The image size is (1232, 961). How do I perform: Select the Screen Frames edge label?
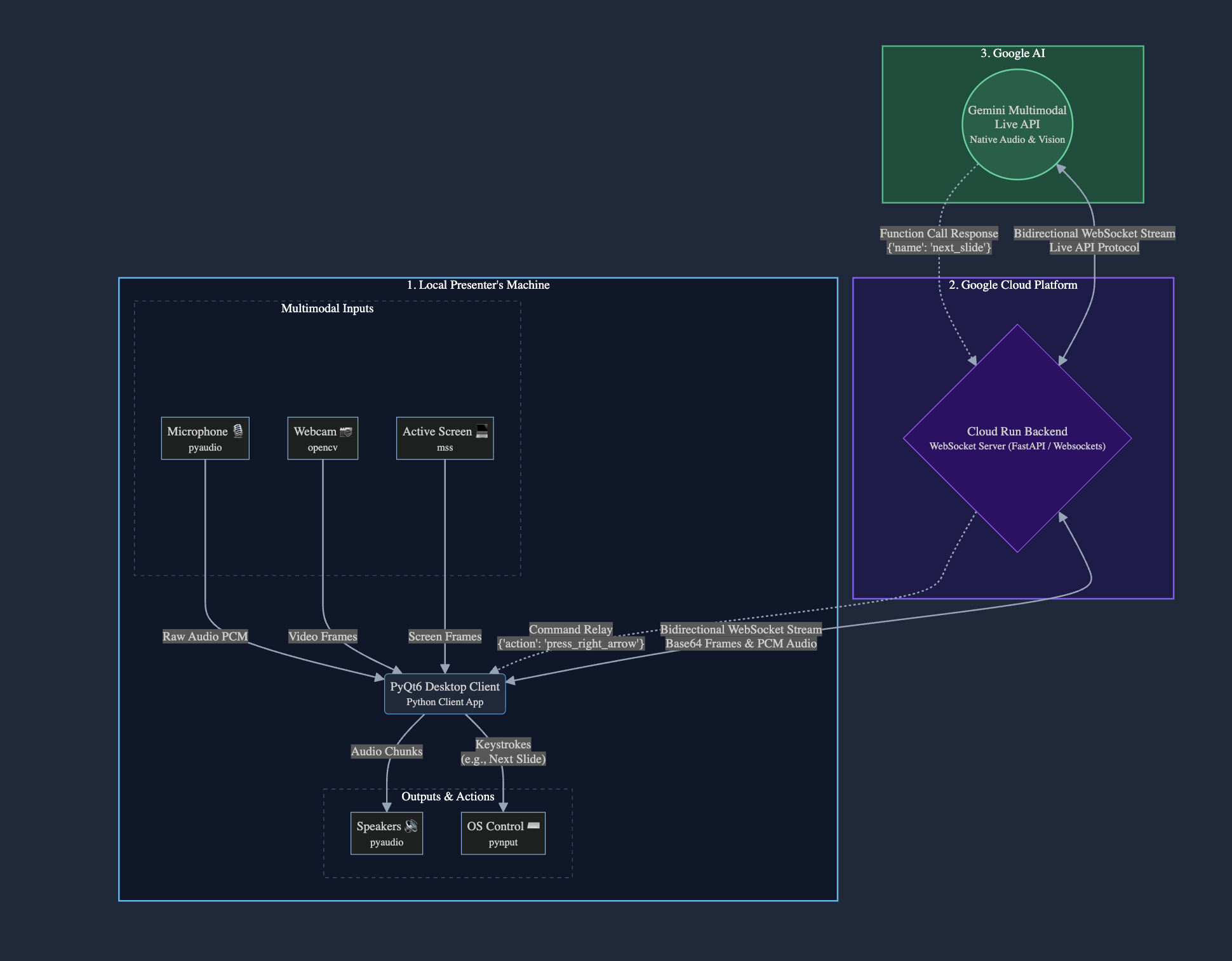(445, 636)
